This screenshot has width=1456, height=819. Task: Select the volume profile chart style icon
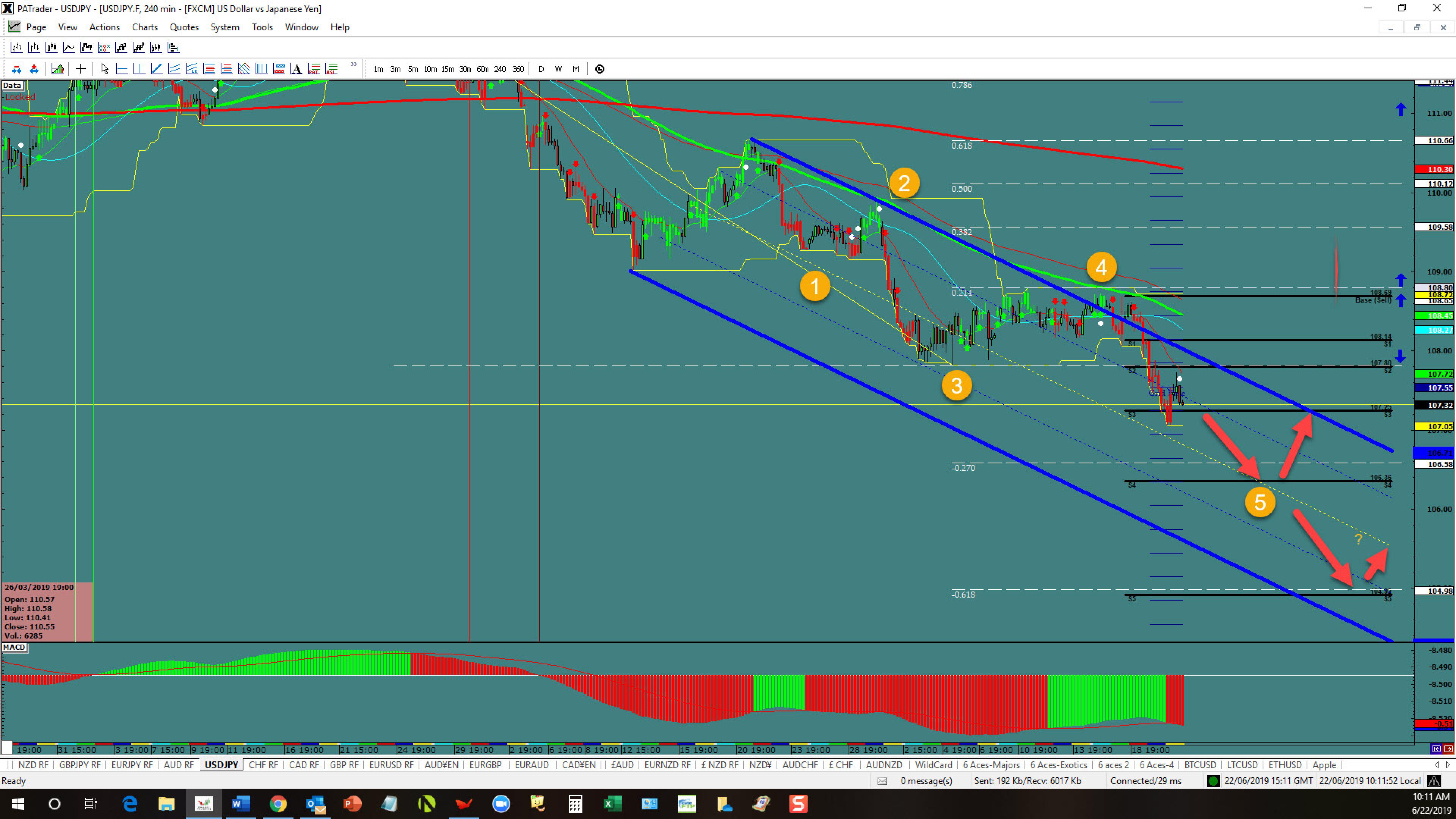coord(174,47)
